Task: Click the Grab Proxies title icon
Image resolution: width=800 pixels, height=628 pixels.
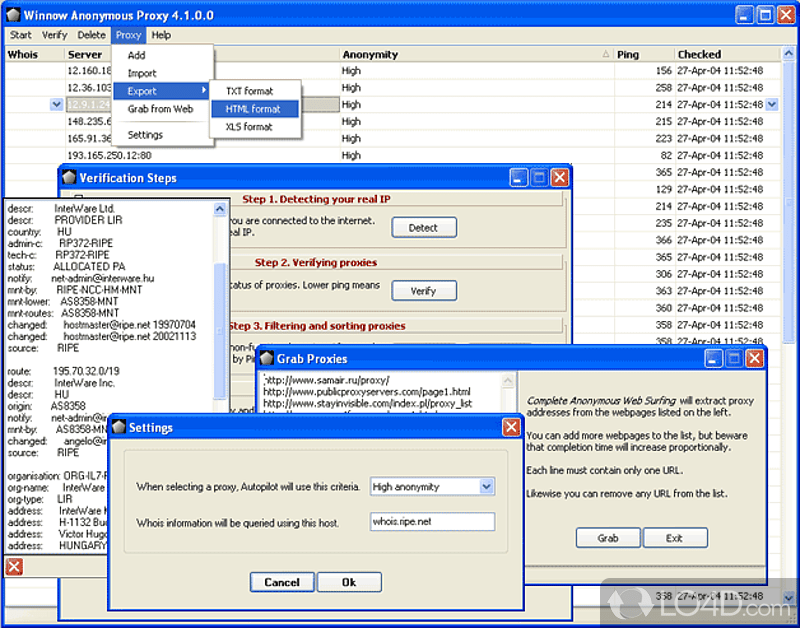Action: 267,359
